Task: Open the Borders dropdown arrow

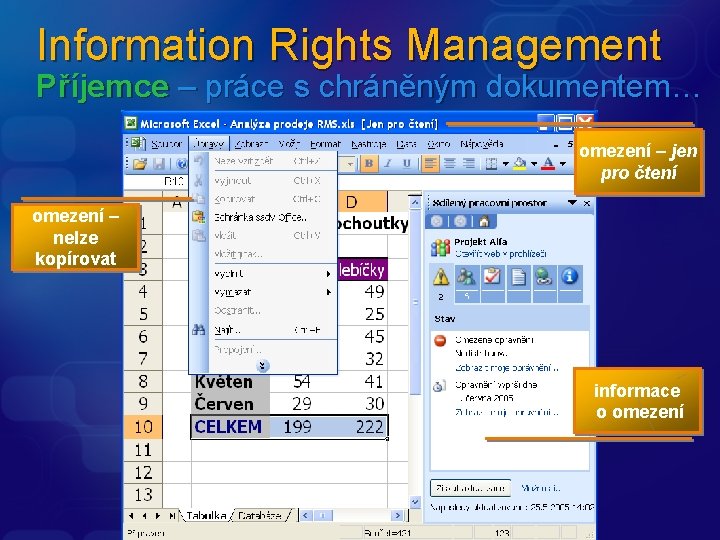Action: click(x=506, y=164)
